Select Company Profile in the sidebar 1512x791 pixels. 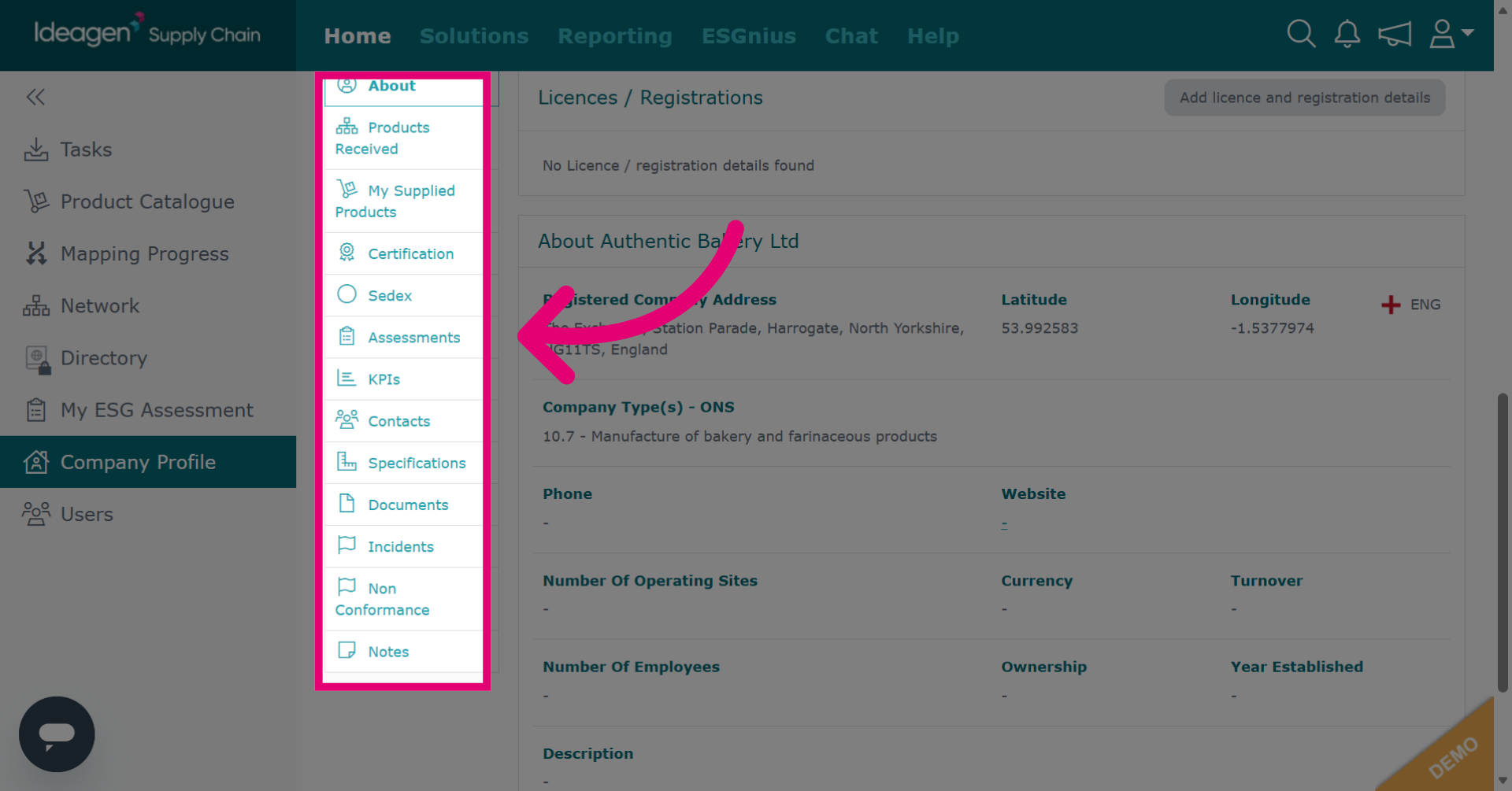coord(148,462)
